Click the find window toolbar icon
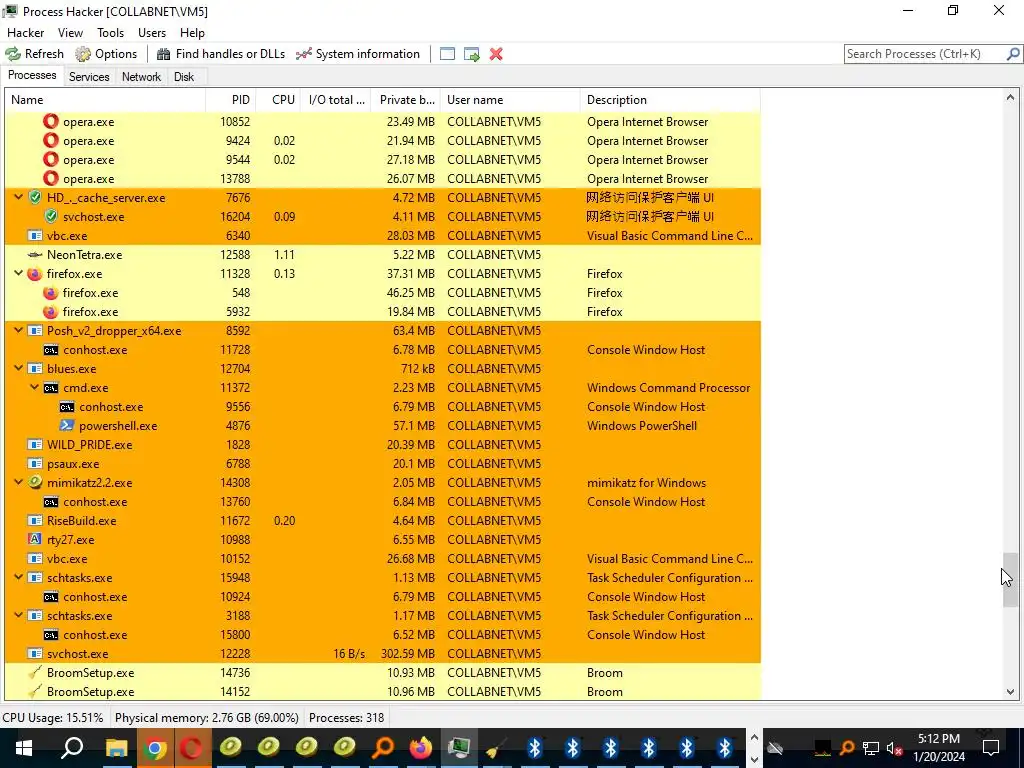The width and height of the screenshot is (1024, 768). pyautogui.click(x=447, y=54)
